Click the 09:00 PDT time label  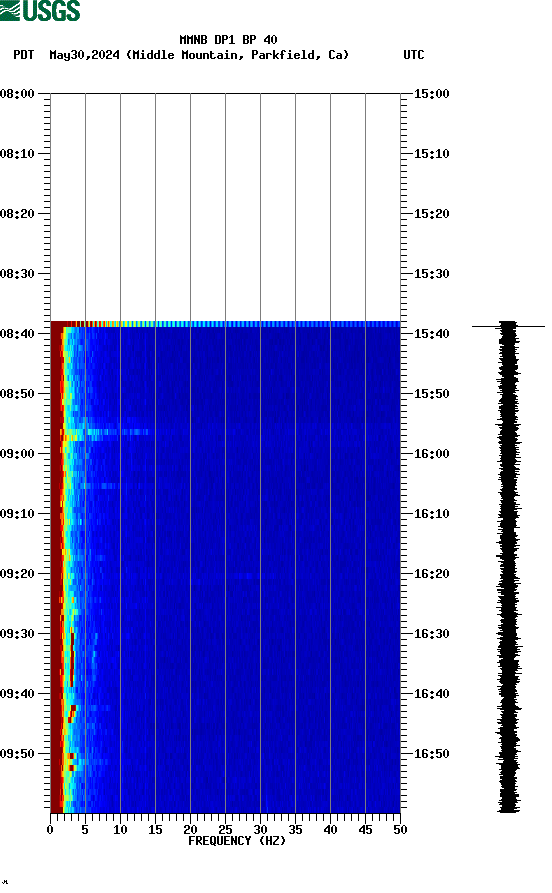(17, 453)
